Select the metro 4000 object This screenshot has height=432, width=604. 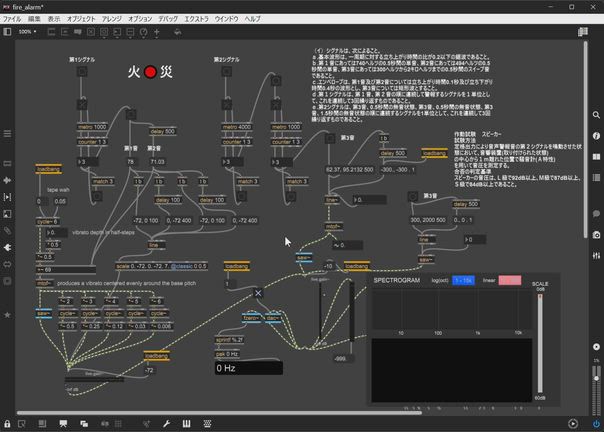click(x=237, y=127)
